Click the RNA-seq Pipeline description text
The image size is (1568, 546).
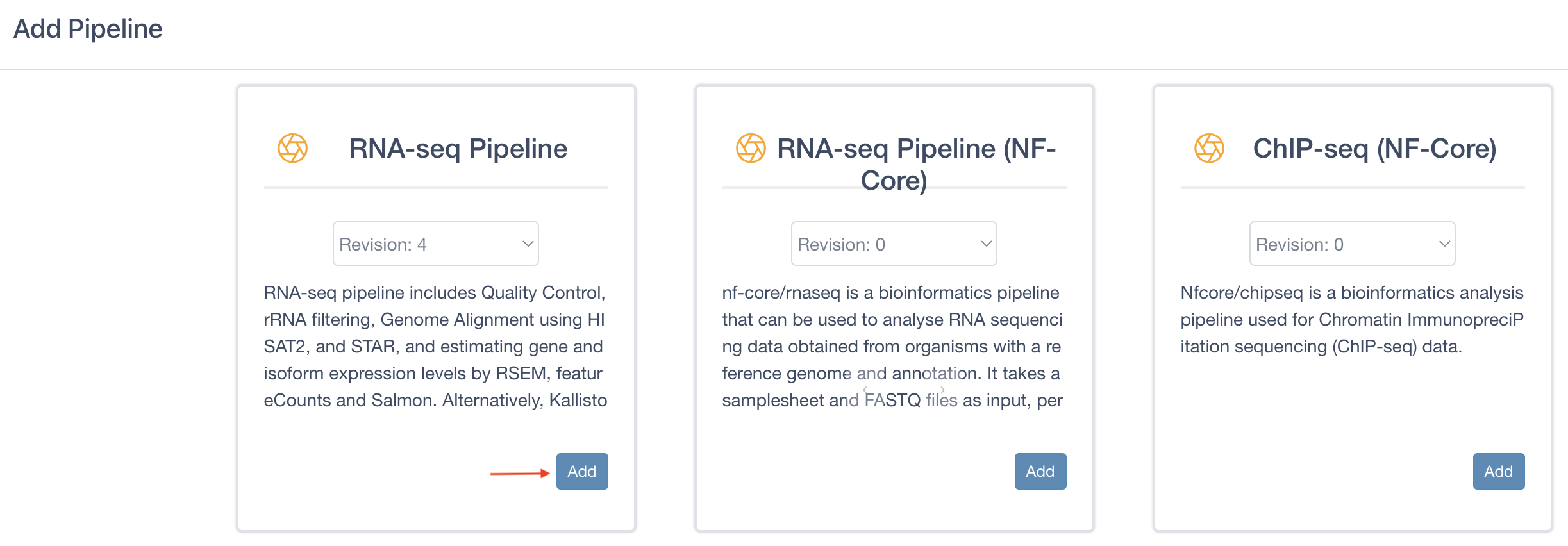[x=435, y=346]
